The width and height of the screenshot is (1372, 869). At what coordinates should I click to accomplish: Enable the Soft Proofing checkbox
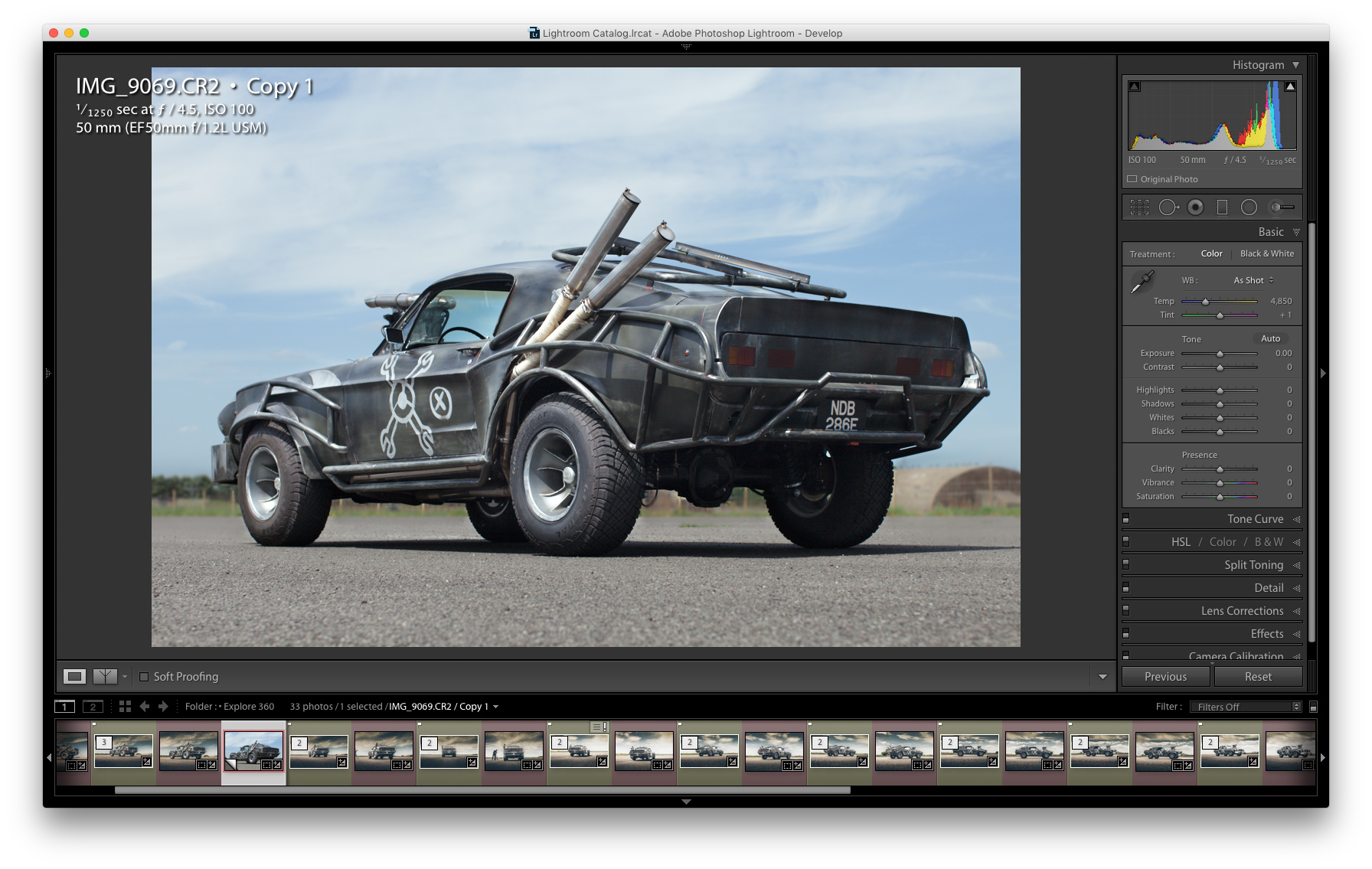click(144, 677)
